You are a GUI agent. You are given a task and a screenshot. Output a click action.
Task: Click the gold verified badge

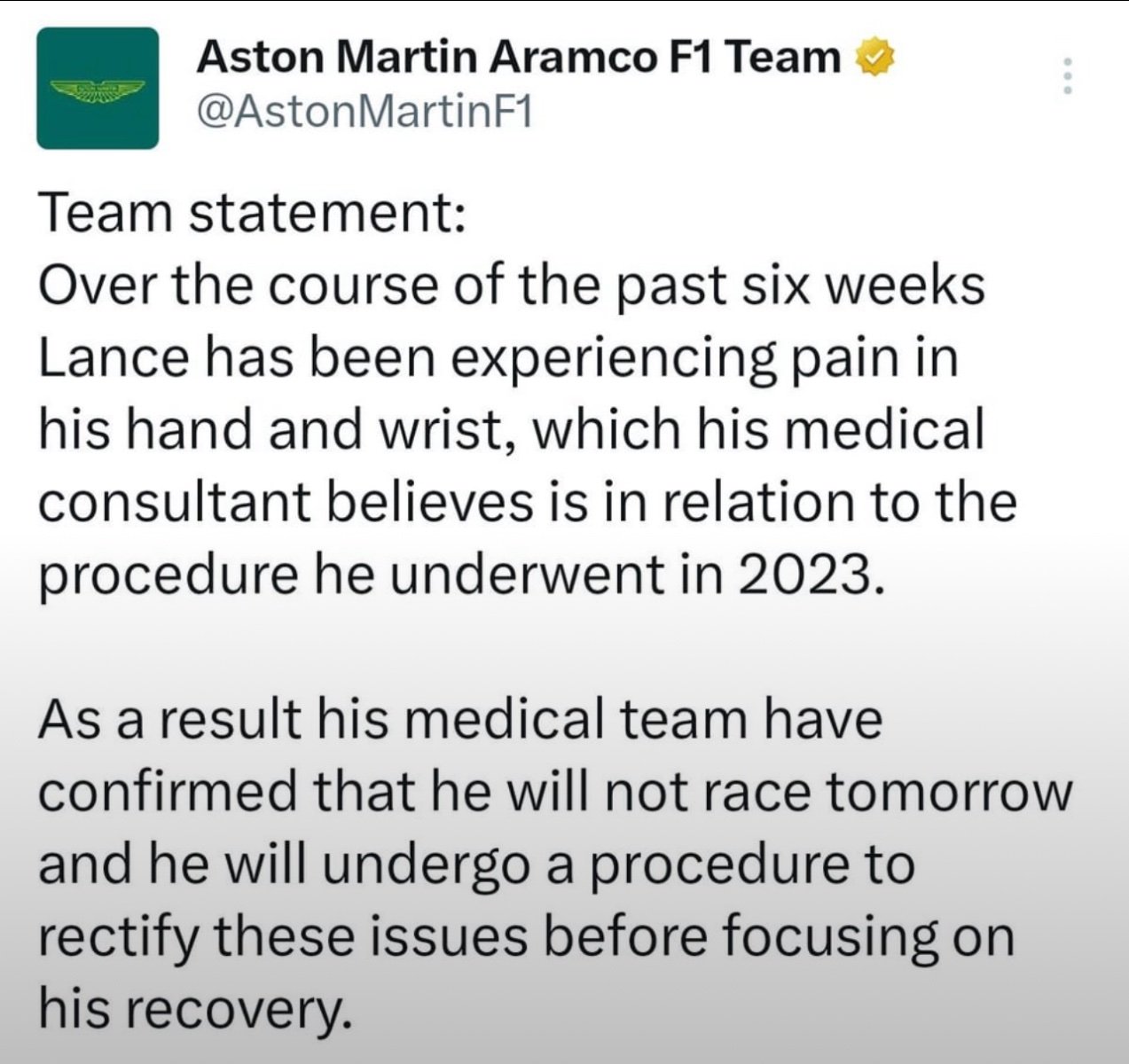tap(874, 58)
